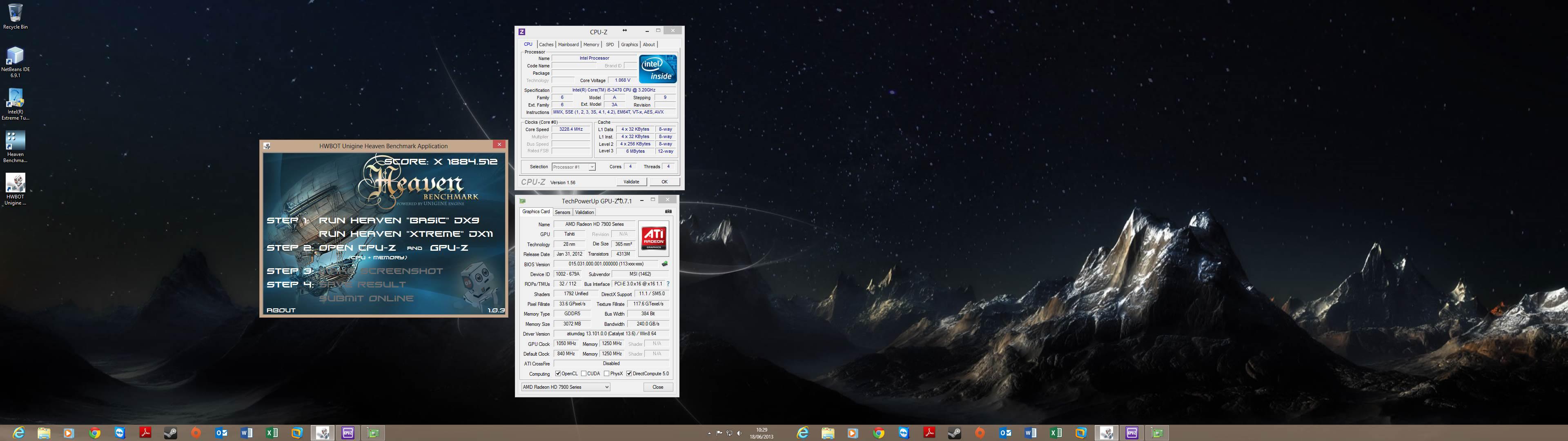The width and height of the screenshot is (1568, 441).
Task: Select the Graphics Card tab in GPU-Z
Action: click(x=536, y=212)
